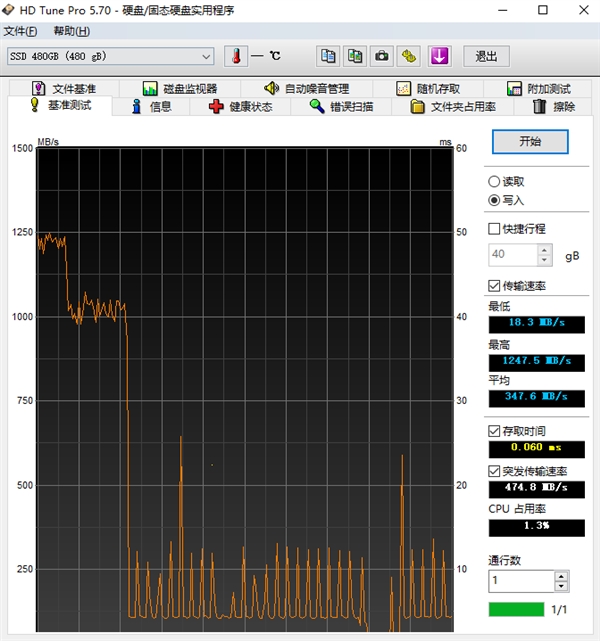Toggle the 传输速率 transfer rate checkbox
This screenshot has width=600, height=641.
pyautogui.click(x=494, y=286)
